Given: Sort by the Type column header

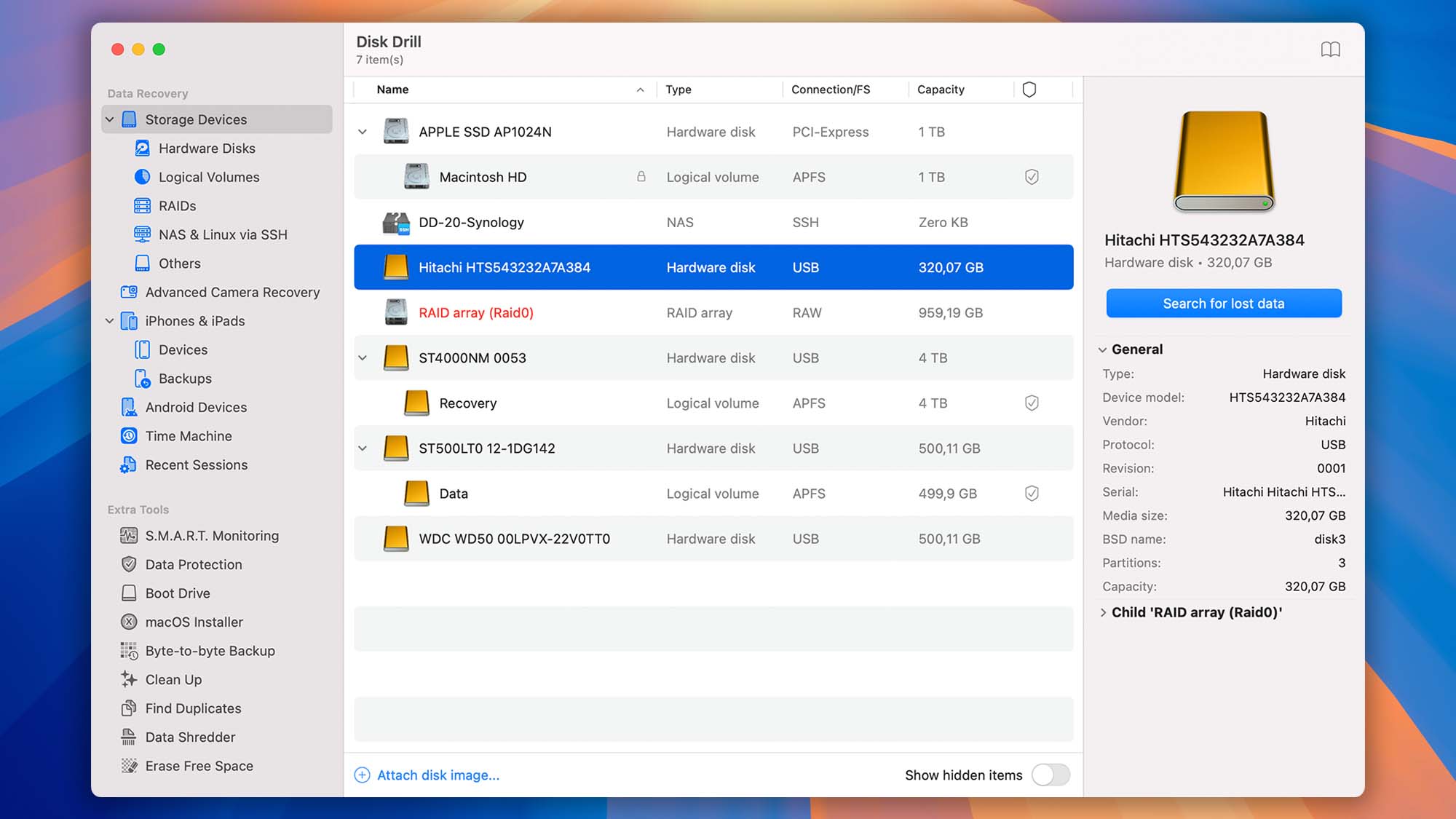Looking at the screenshot, I should 719,90.
